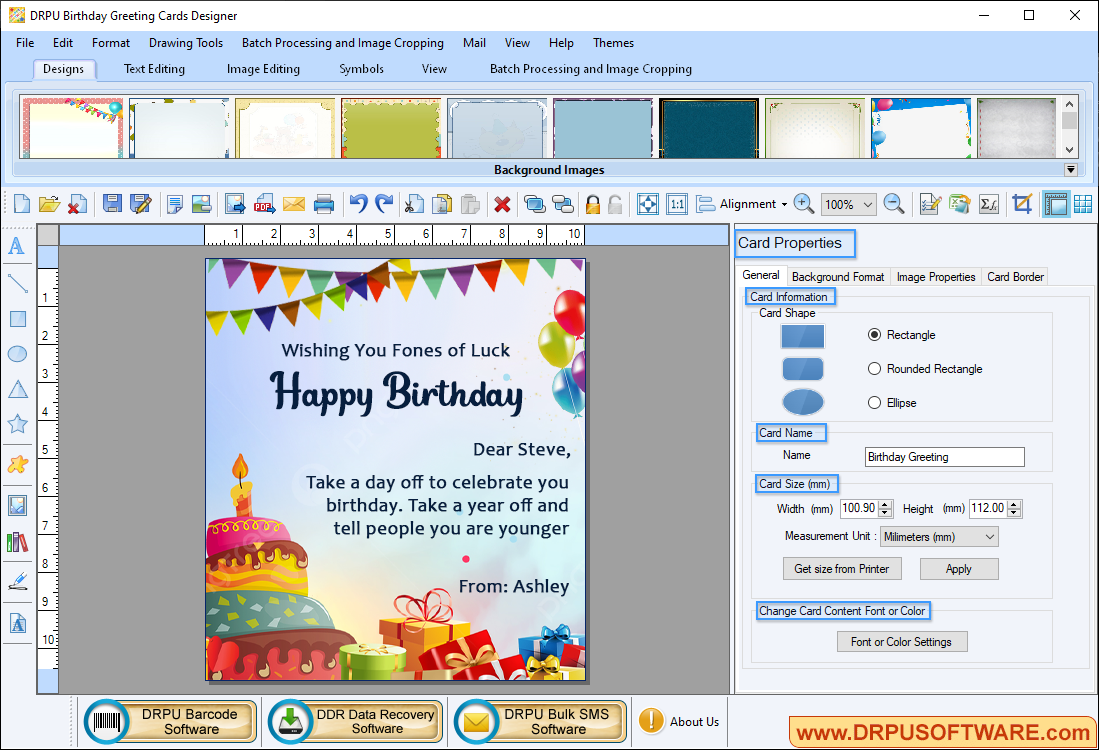Viewport: 1099px width, 750px height.
Task: Select the Ellipse card shape option
Action: pyautogui.click(x=875, y=402)
